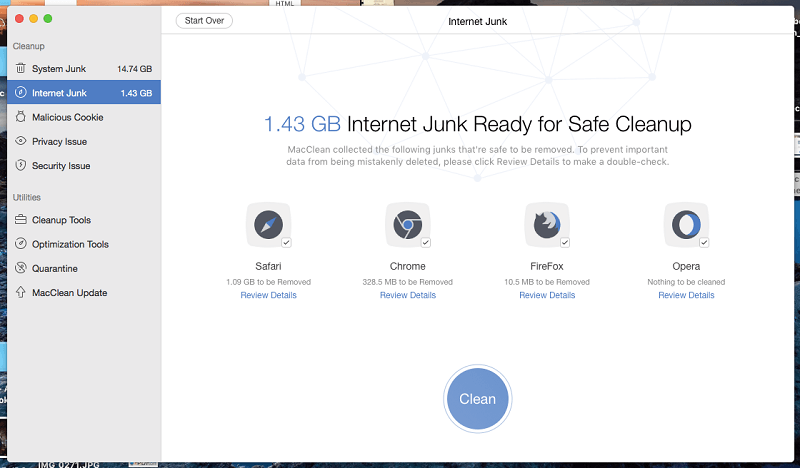Open Cleanup Tools utilities

[x=84, y=219]
